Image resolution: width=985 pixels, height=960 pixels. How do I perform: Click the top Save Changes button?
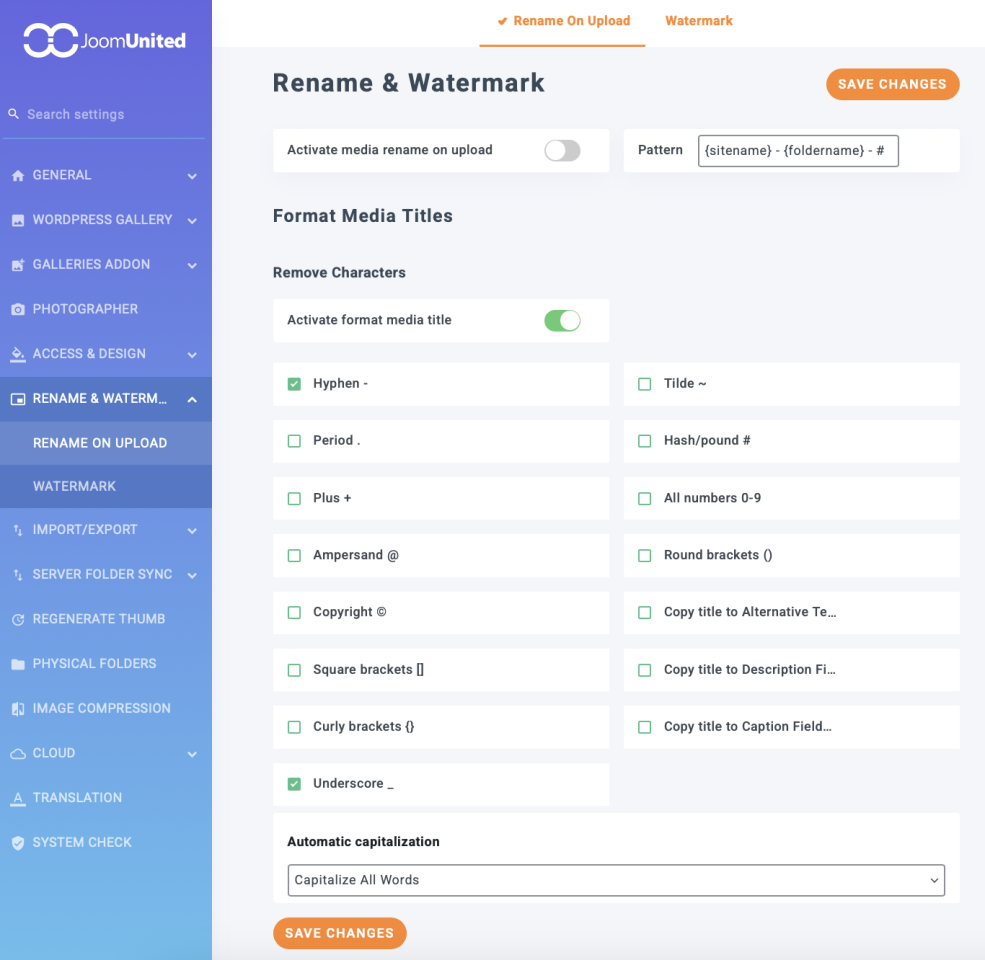892,84
